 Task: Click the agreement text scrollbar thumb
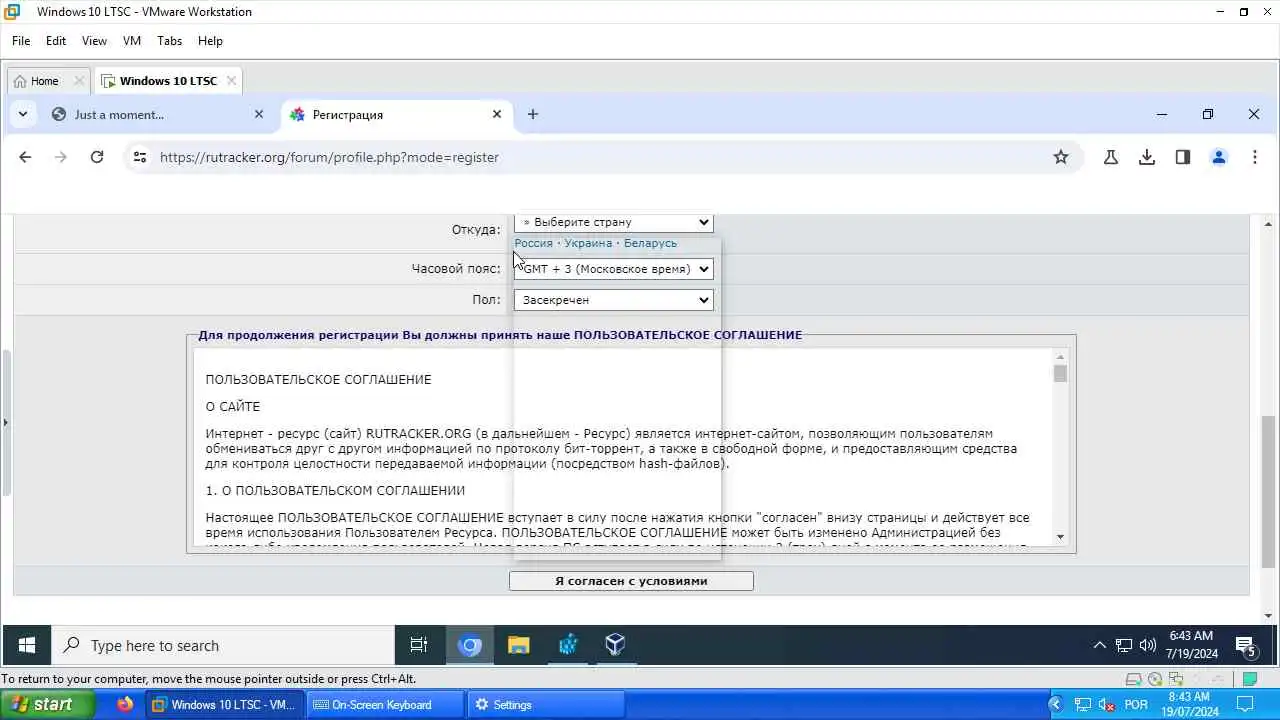tap(1060, 374)
